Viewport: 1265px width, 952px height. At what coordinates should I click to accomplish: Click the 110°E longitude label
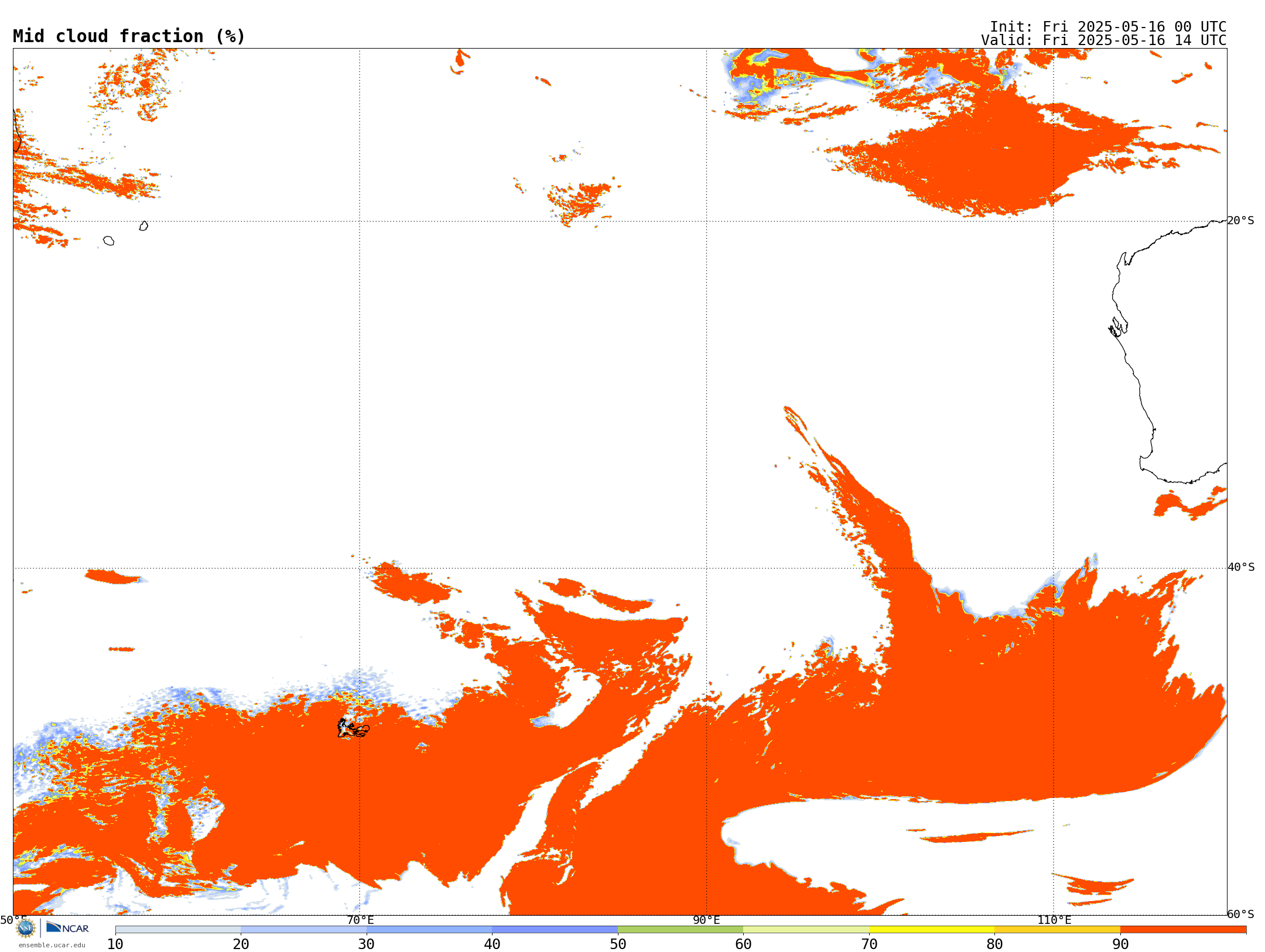click(1054, 920)
